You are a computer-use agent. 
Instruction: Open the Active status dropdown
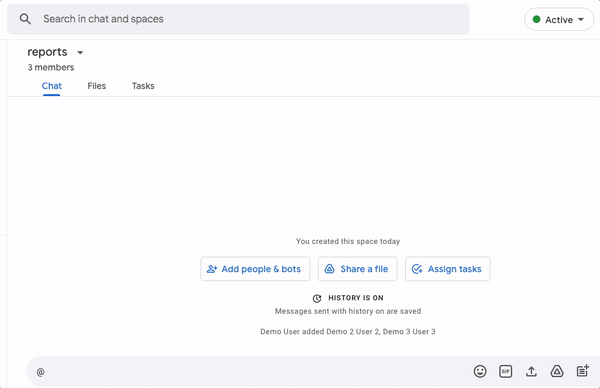tap(559, 20)
